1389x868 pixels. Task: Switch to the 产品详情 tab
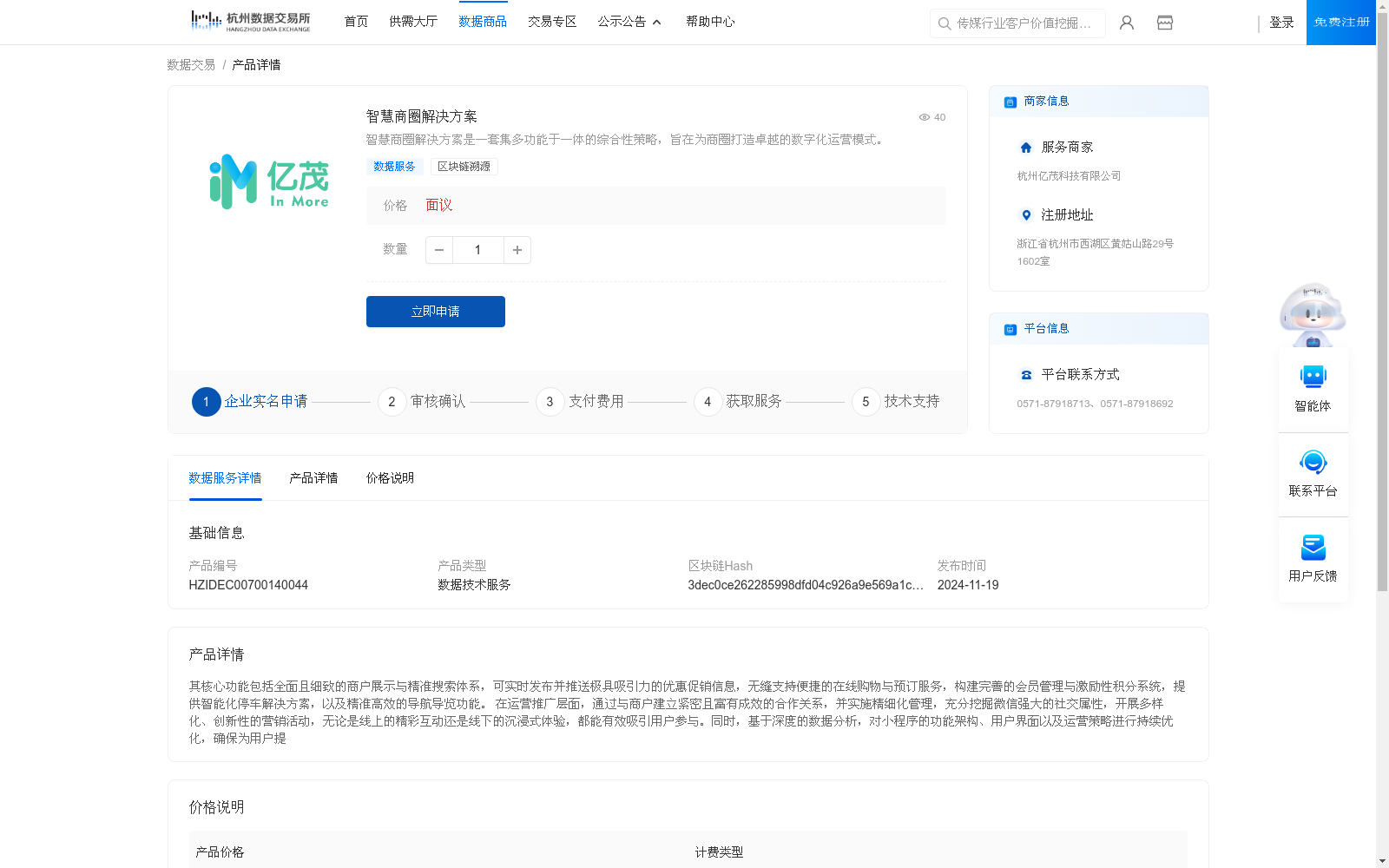click(313, 478)
